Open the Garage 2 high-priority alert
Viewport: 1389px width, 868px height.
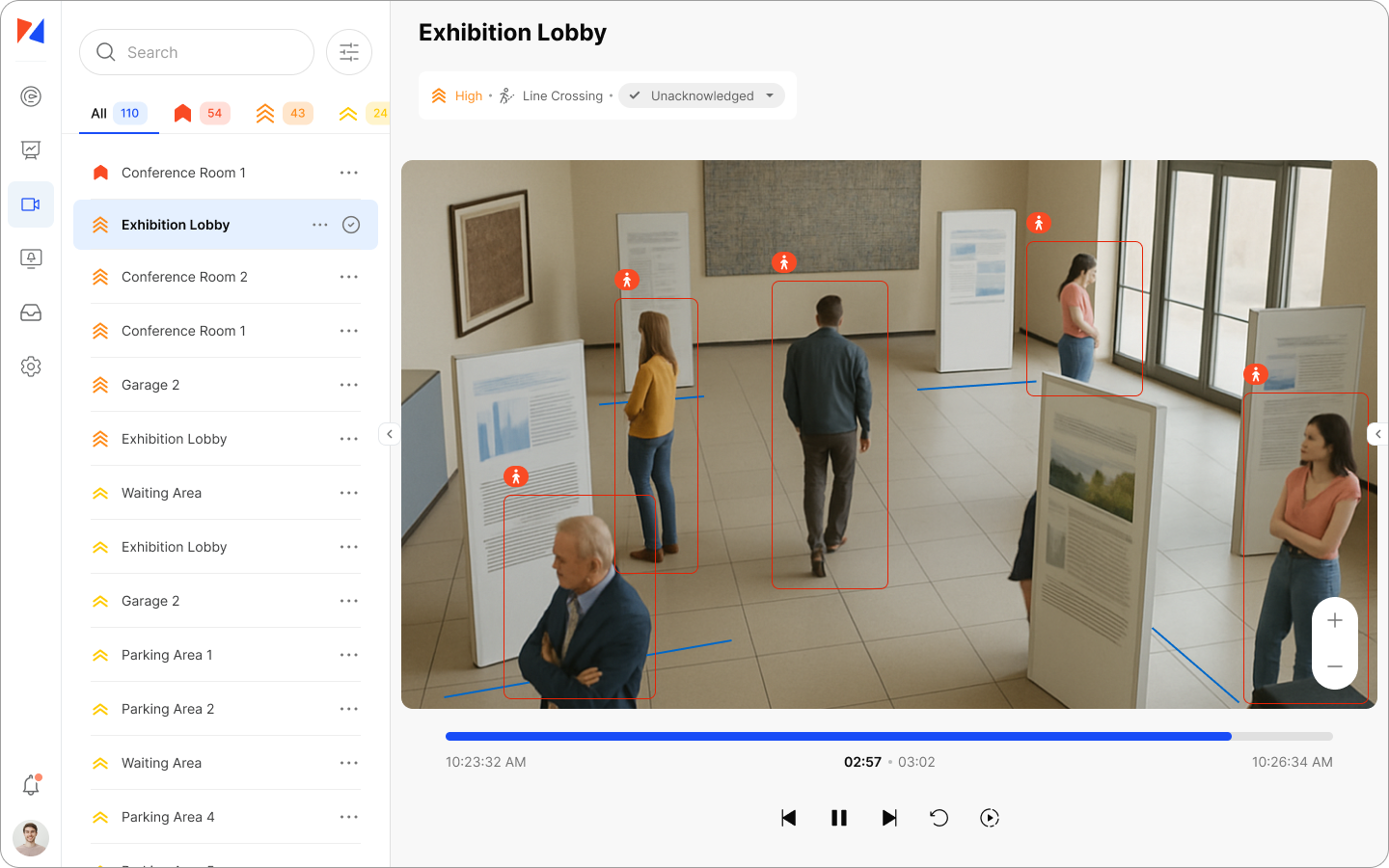150,385
